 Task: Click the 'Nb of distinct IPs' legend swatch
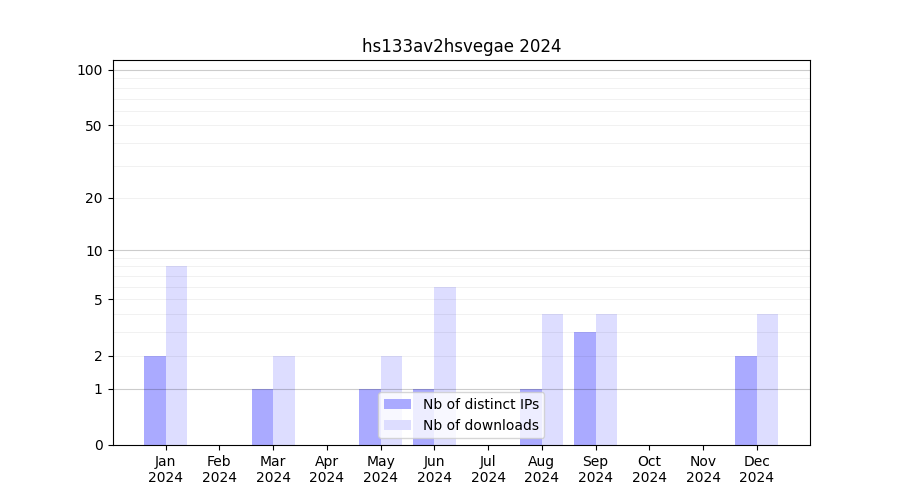397,404
